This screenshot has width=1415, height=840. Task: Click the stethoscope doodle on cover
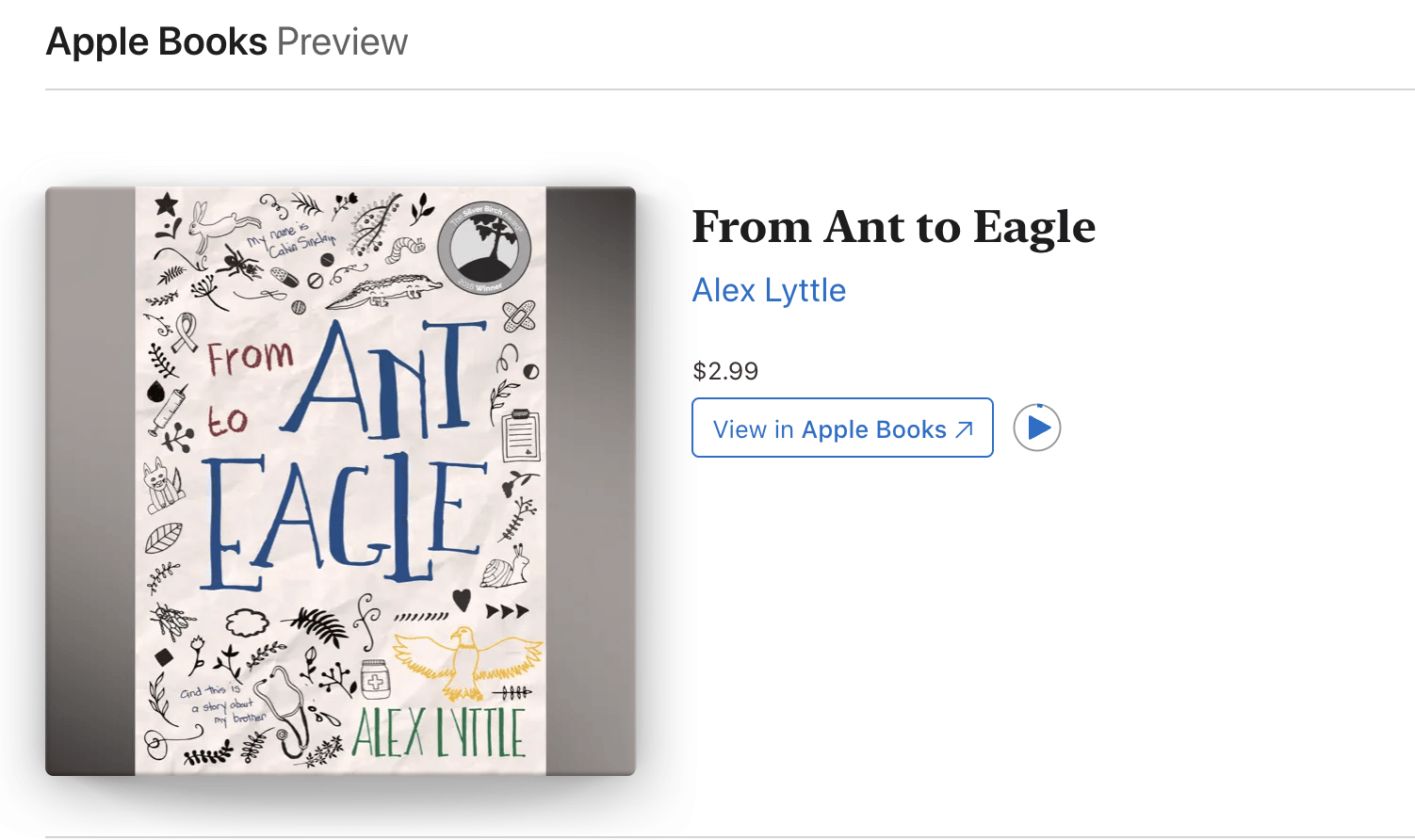tap(287, 711)
